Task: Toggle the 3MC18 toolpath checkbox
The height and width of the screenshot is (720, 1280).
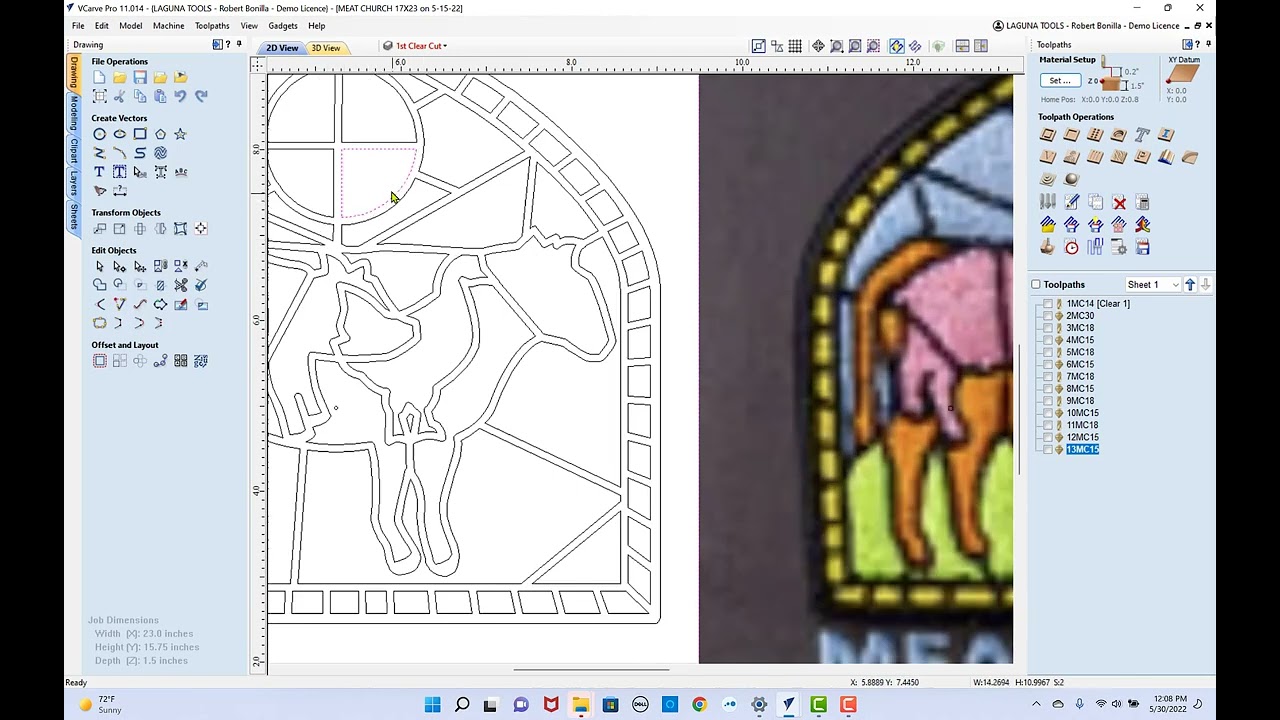Action: [1048, 328]
